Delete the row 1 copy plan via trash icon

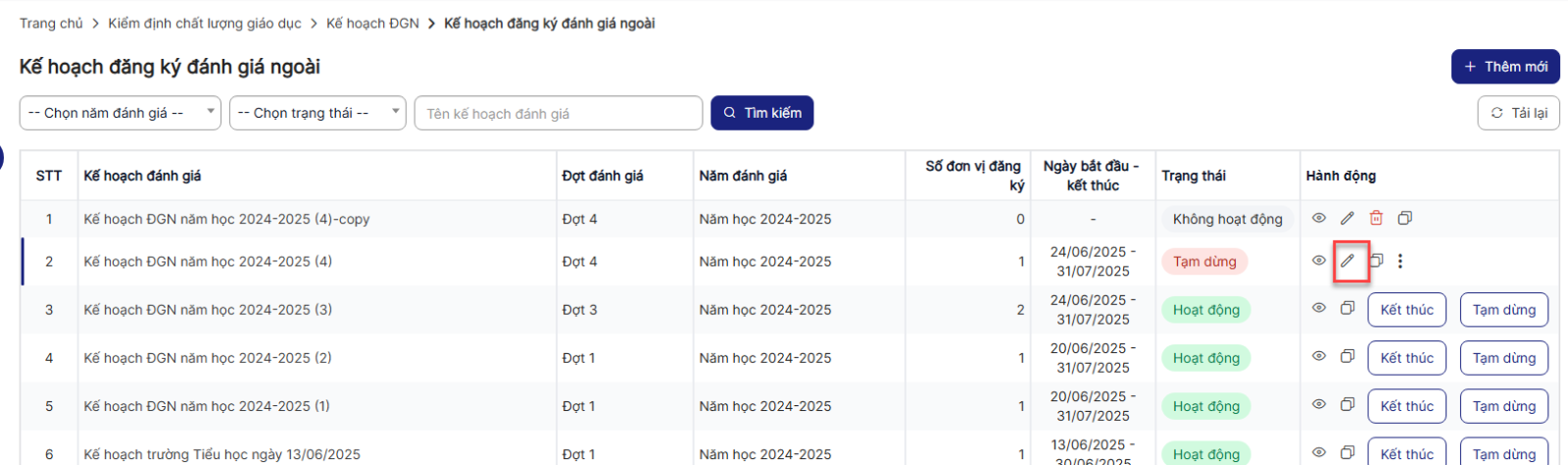[x=1376, y=219]
